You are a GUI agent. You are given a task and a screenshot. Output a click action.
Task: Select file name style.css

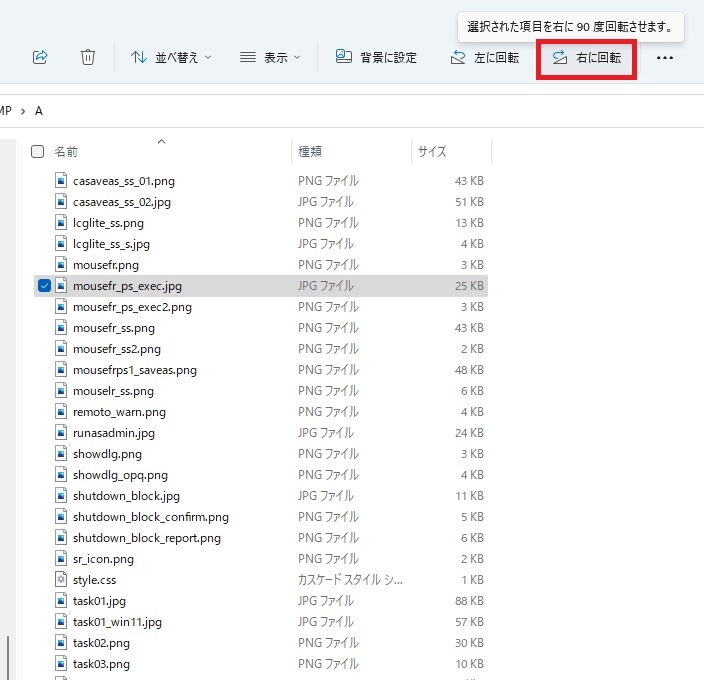tap(94, 580)
